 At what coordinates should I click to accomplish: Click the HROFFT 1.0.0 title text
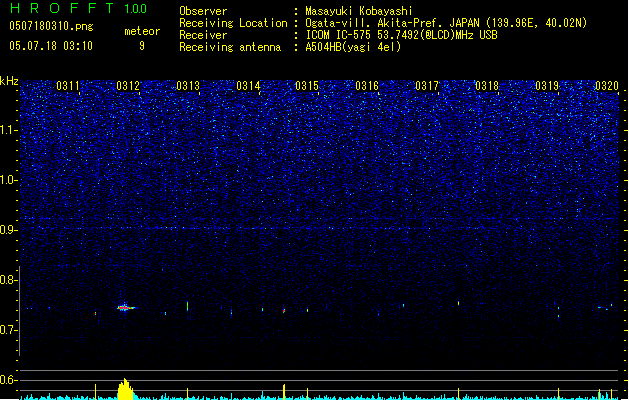(78, 8)
